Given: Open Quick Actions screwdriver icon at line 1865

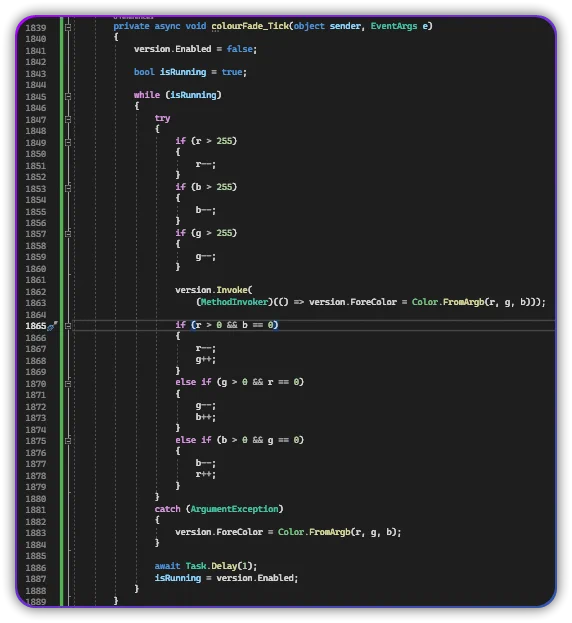Looking at the screenshot, I should pyautogui.click(x=52, y=326).
